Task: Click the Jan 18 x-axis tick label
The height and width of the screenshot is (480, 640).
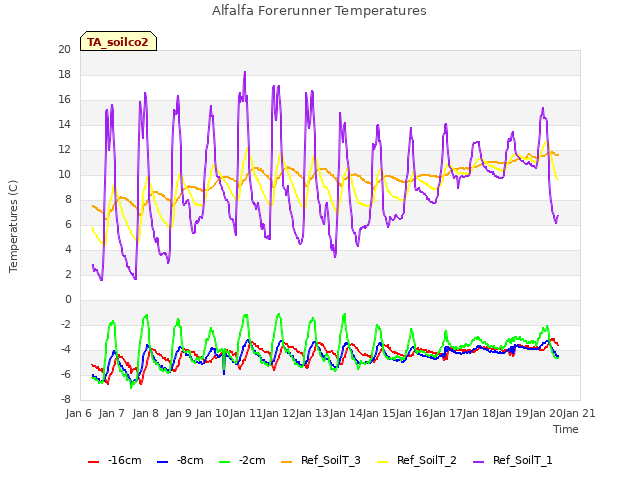Action: (479, 413)
